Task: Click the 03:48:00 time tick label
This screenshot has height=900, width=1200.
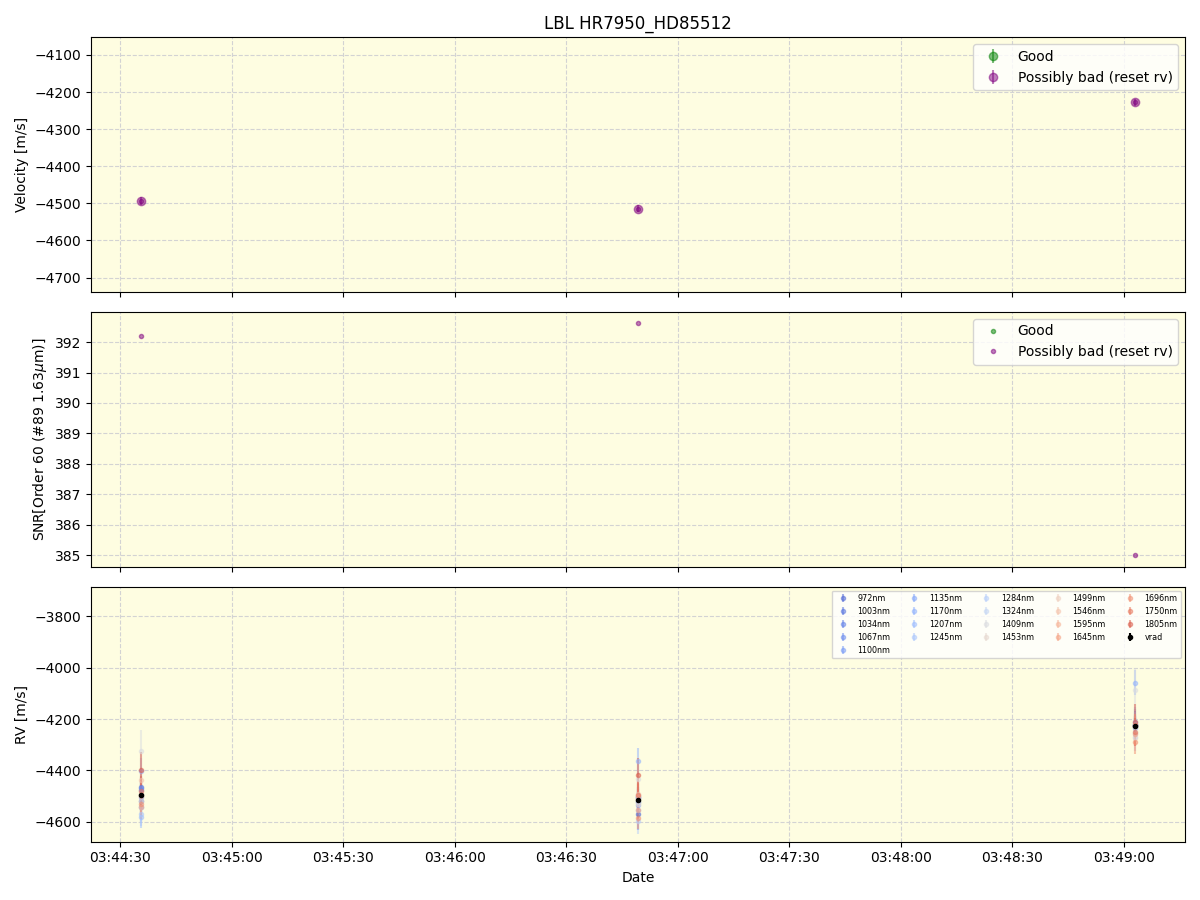Action: pyautogui.click(x=901, y=857)
